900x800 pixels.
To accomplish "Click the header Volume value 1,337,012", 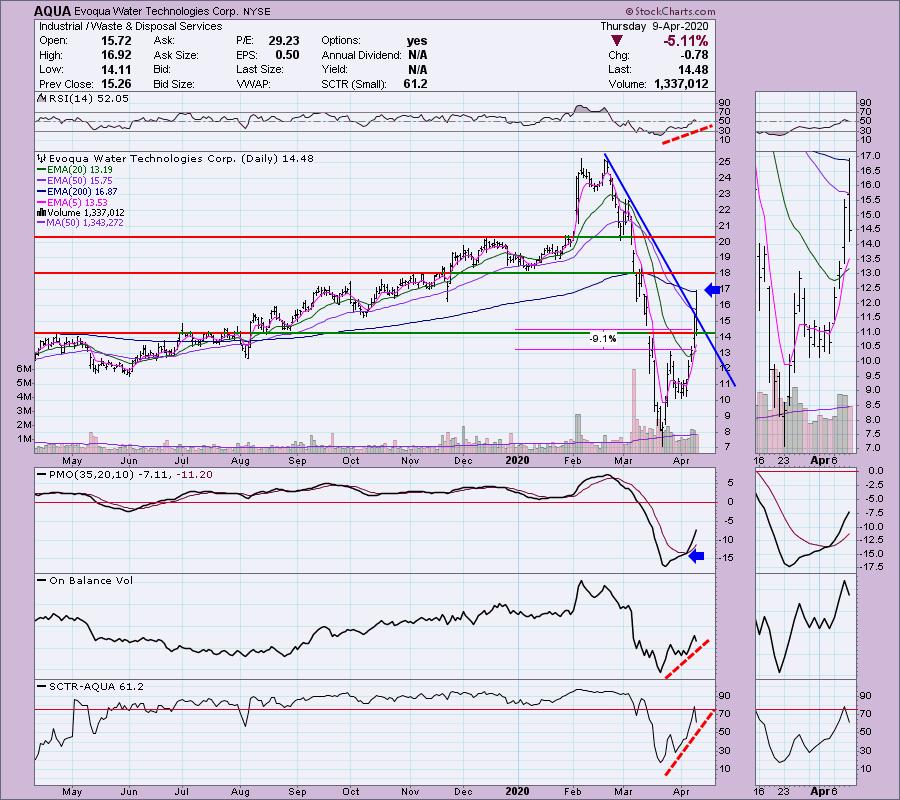I will coord(681,84).
